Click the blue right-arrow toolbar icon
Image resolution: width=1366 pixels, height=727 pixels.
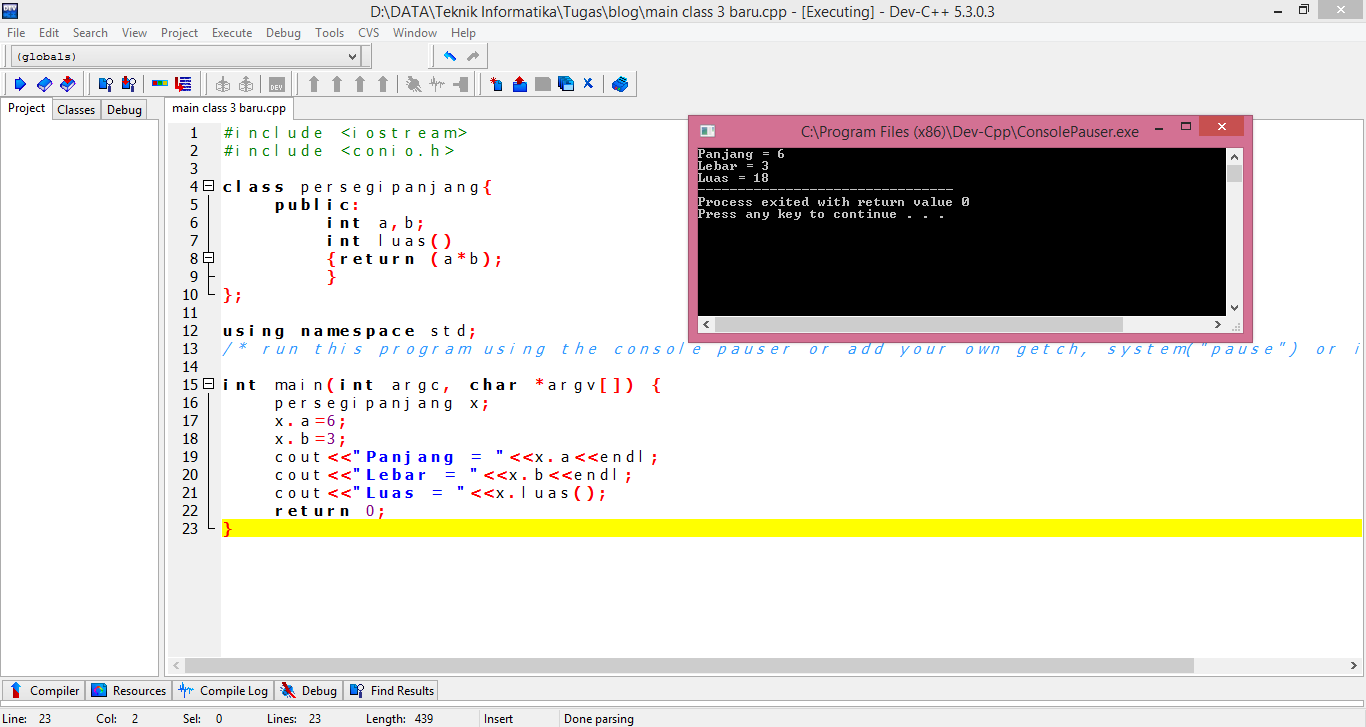(20, 84)
